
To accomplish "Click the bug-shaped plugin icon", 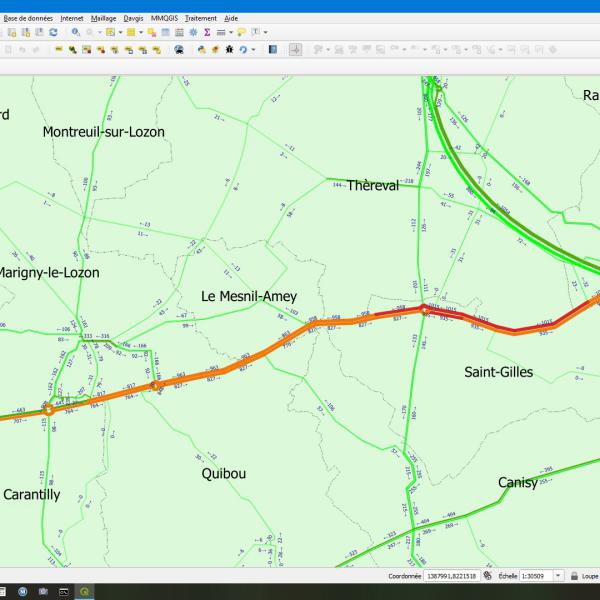I will coord(228,49).
